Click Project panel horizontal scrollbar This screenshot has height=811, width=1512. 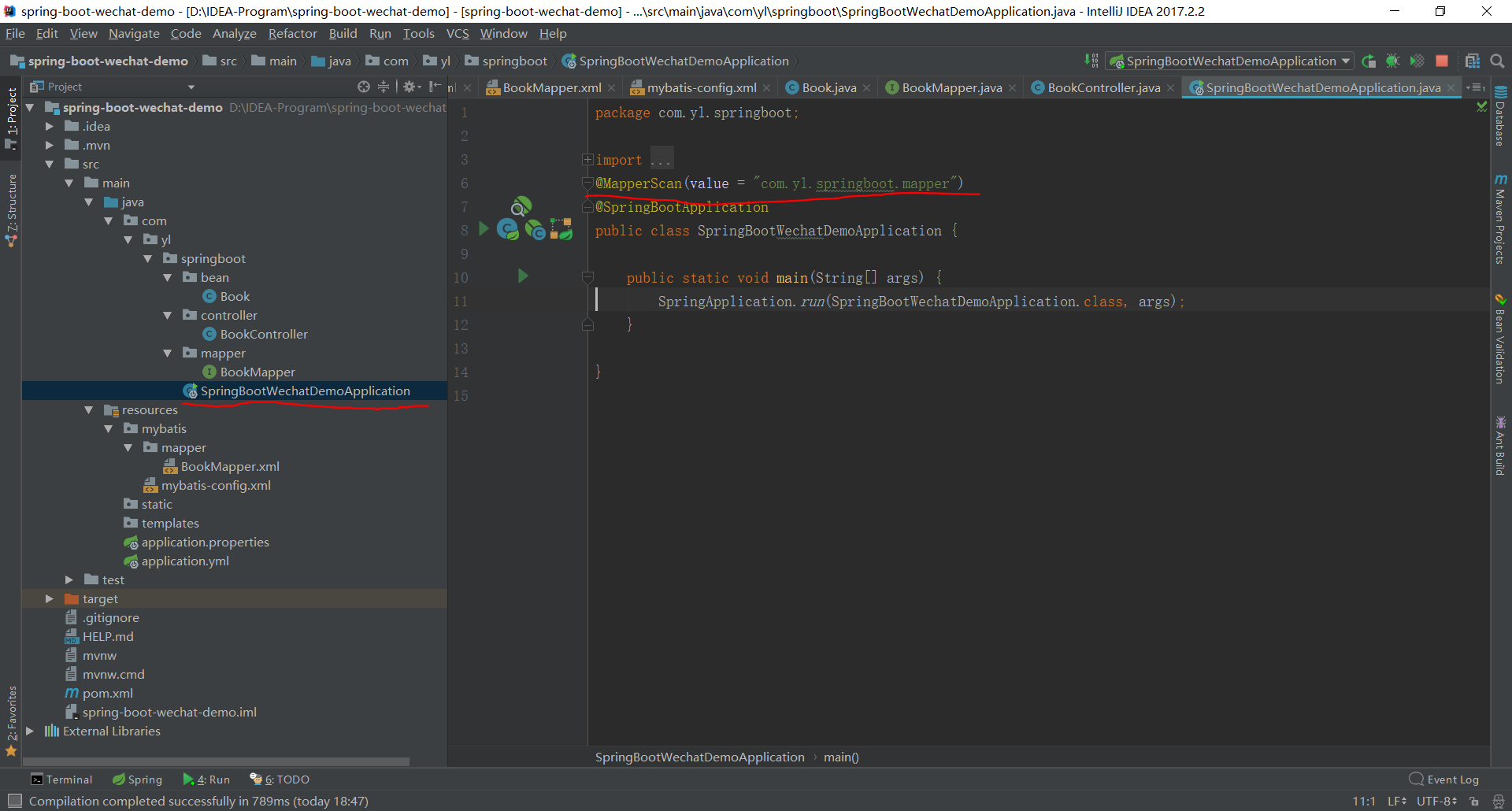click(216, 761)
